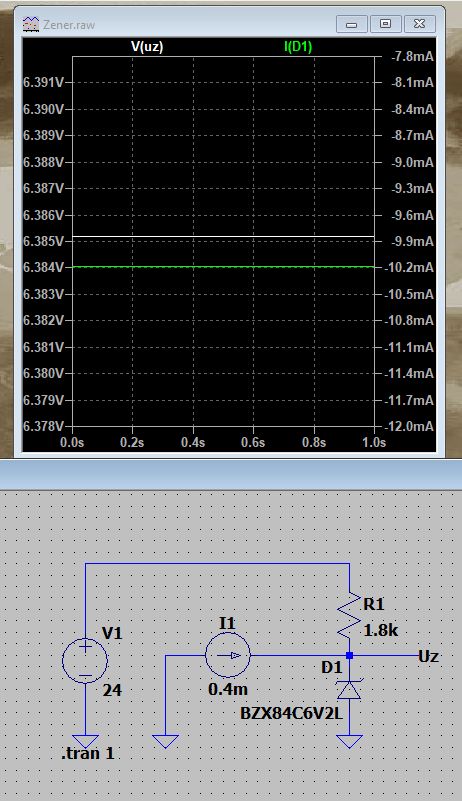Image resolution: width=462 pixels, height=801 pixels.
Task: Click the .tran 1 directive
Action: (88, 753)
